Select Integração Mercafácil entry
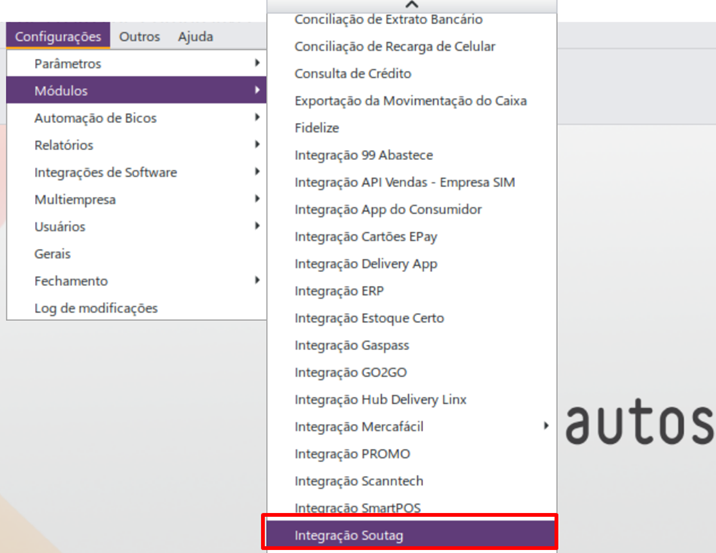716x553 pixels. click(412, 427)
